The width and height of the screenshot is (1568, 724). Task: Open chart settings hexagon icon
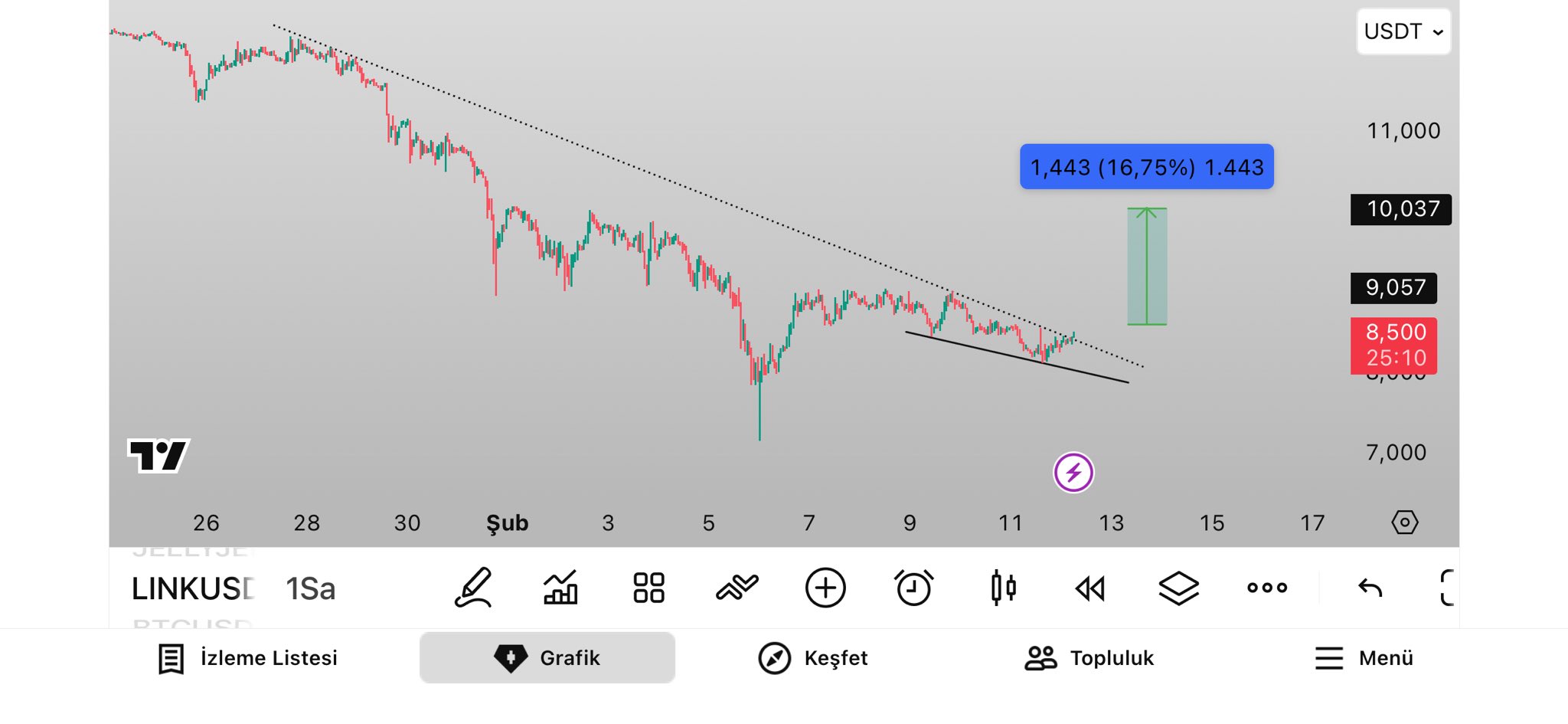[x=1404, y=523]
